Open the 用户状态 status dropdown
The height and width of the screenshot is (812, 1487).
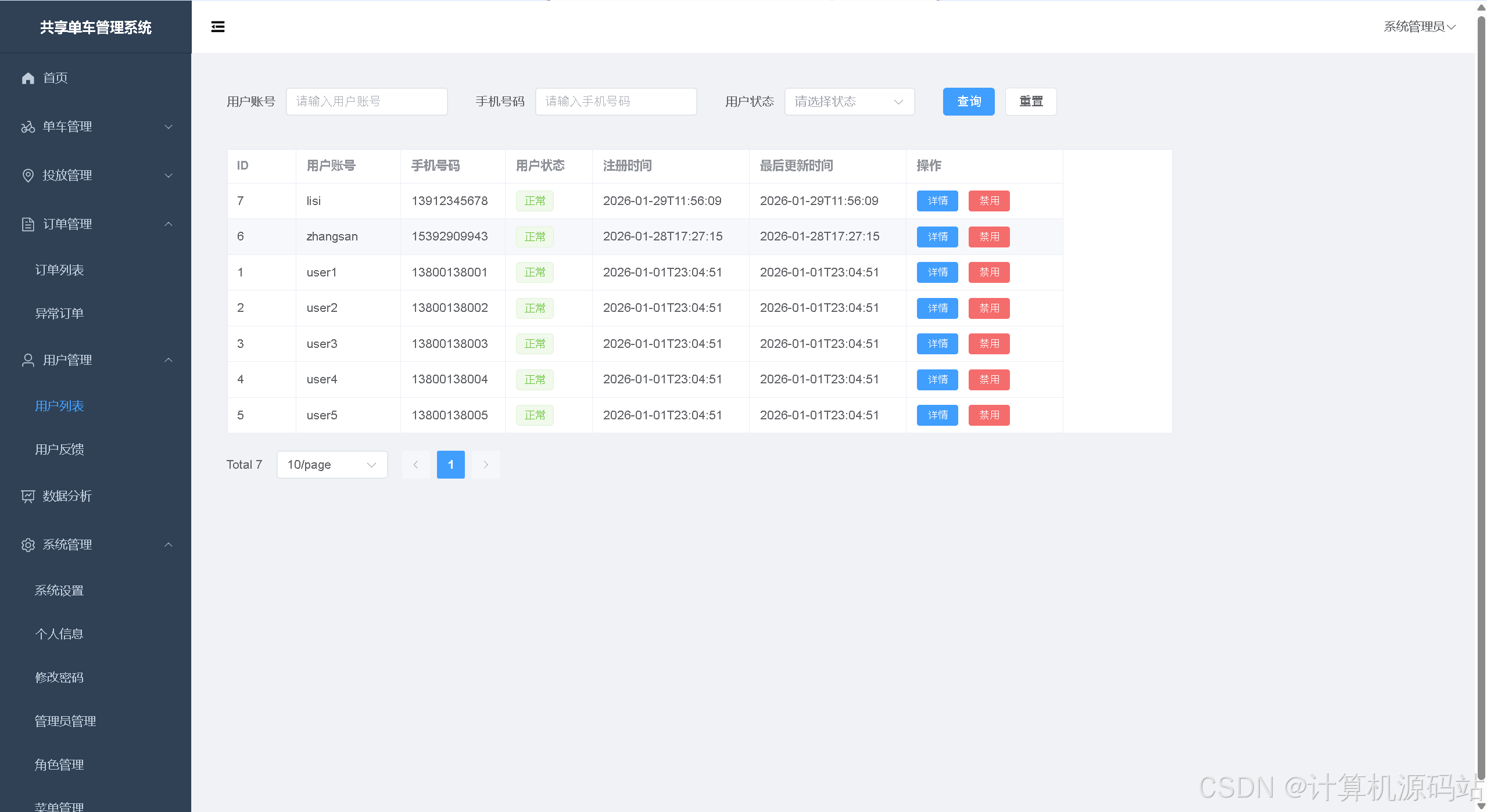coord(849,102)
